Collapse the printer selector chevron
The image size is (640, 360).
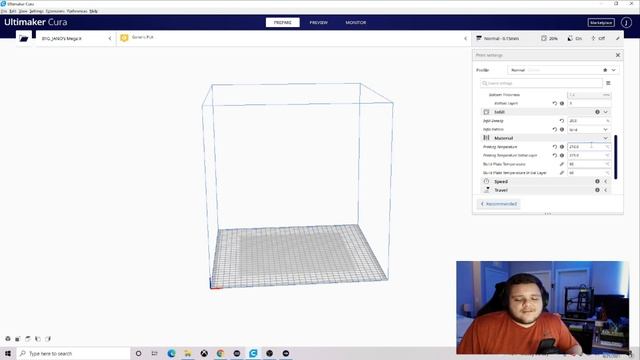110,38
